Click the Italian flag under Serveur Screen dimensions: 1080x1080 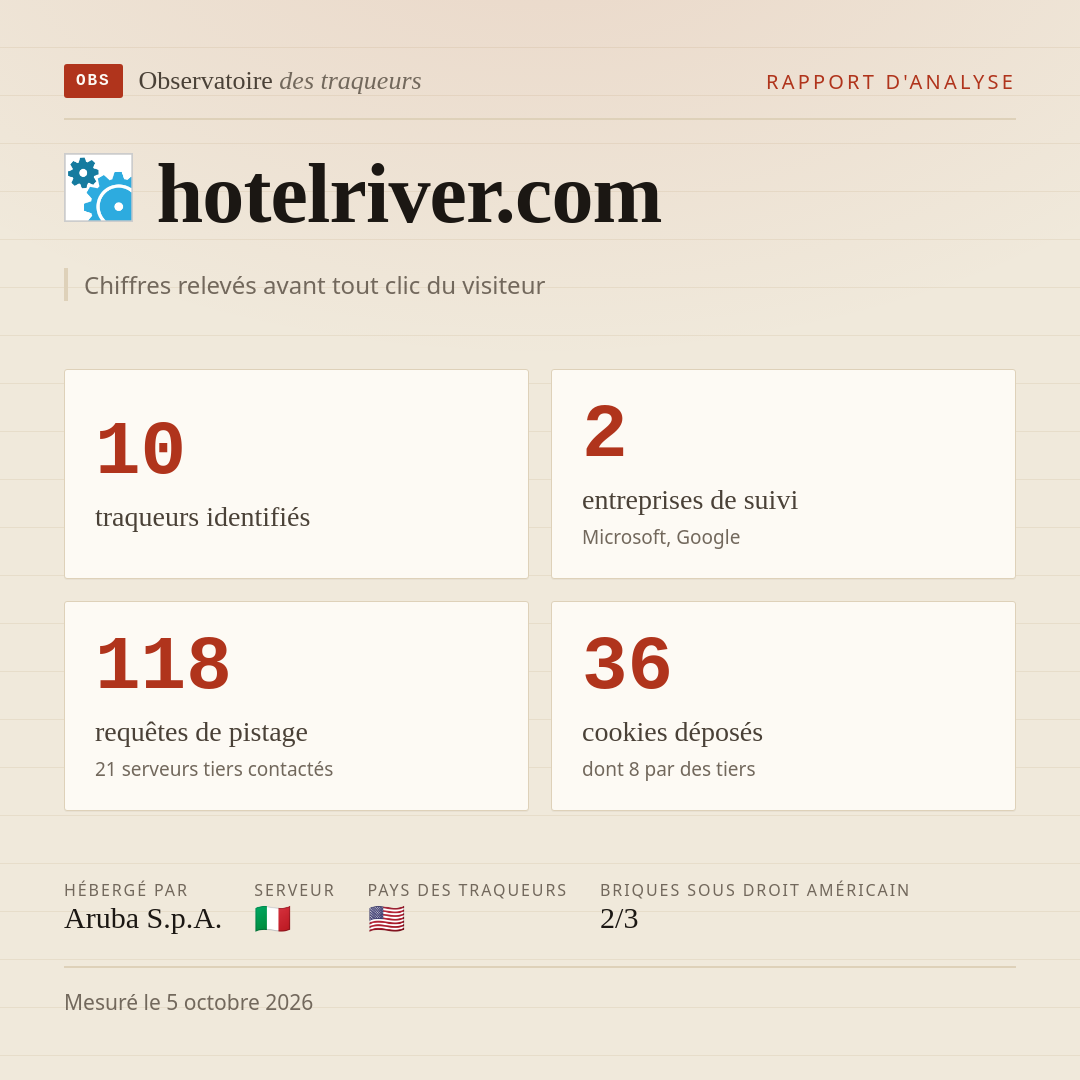[x=273, y=919]
